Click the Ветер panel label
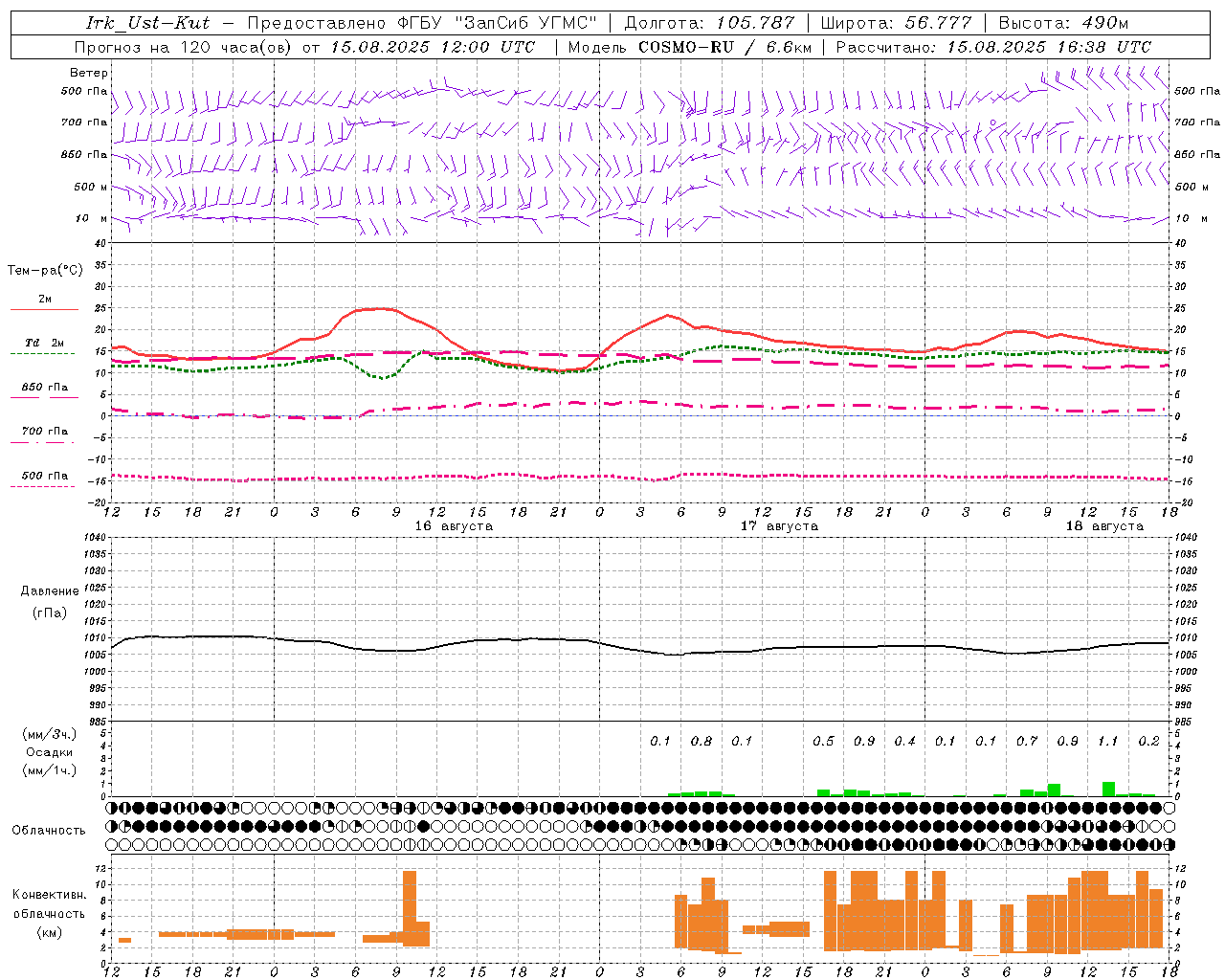 tap(89, 73)
